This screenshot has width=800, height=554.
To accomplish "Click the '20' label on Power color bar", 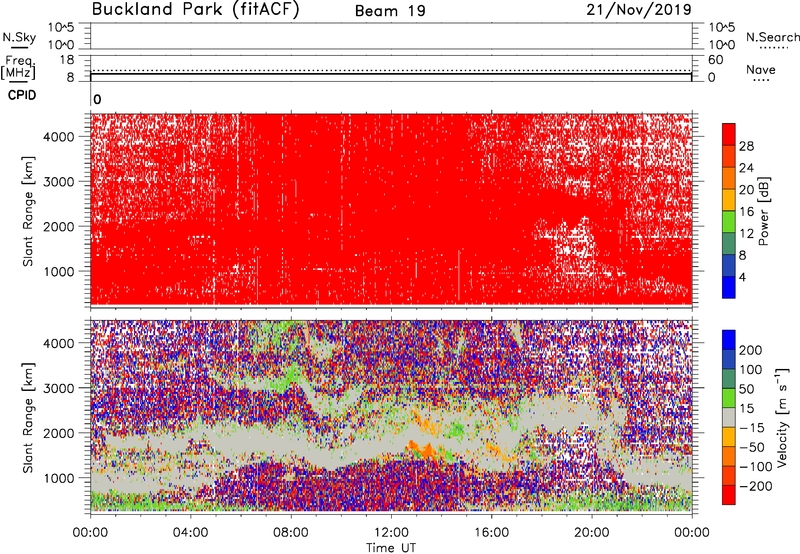I will pos(746,190).
